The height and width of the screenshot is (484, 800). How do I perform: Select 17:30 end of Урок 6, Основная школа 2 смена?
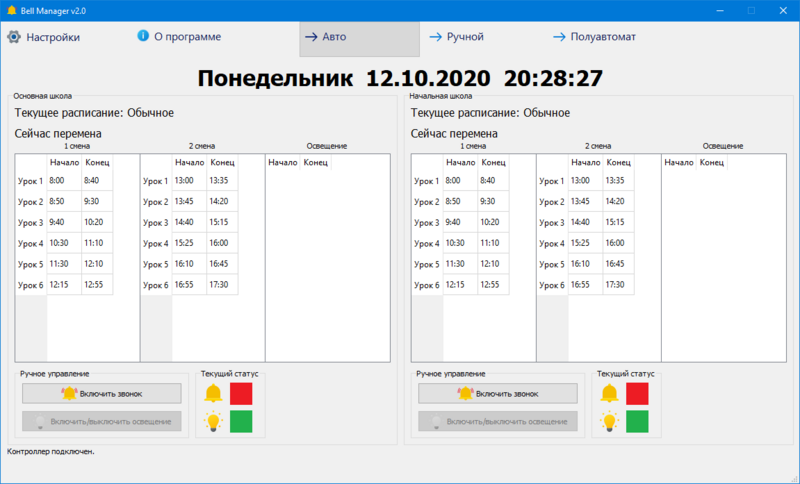point(222,285)
